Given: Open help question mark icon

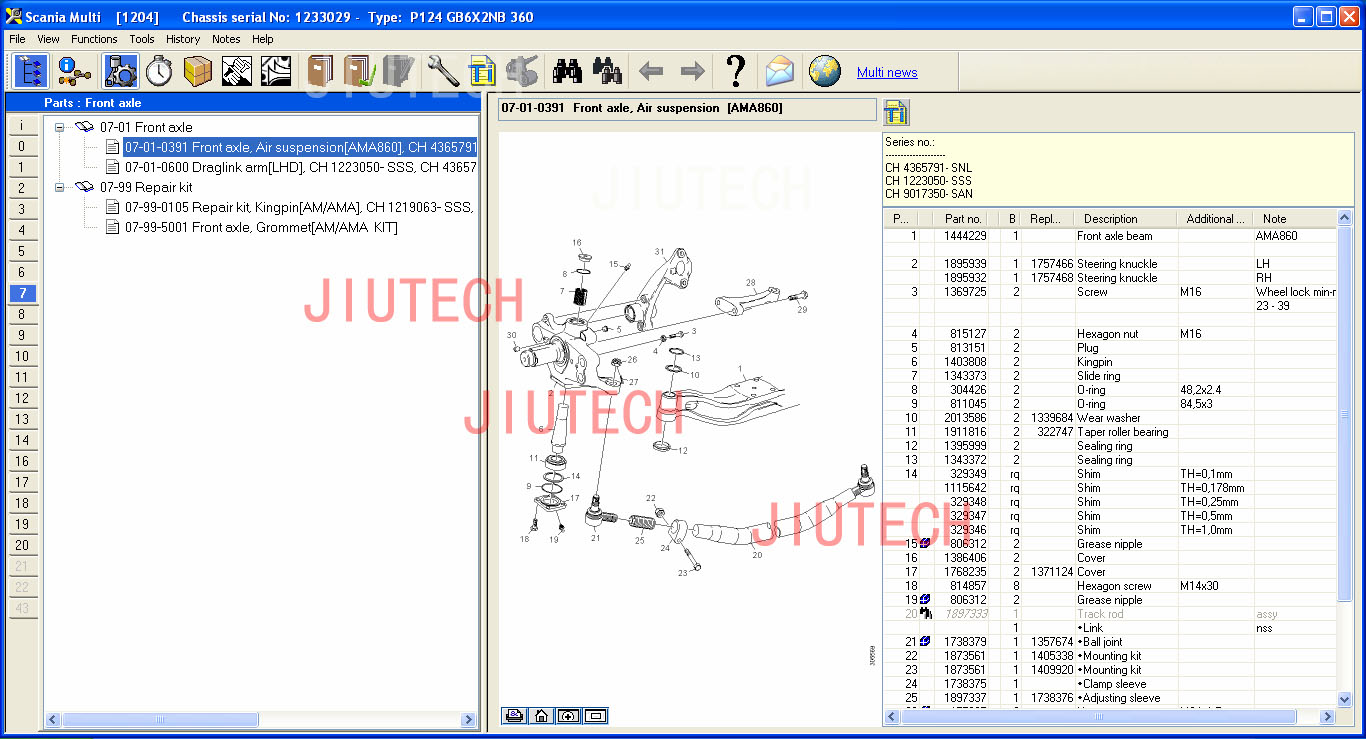Looking at the screenshot, I should tap(735, 71).
